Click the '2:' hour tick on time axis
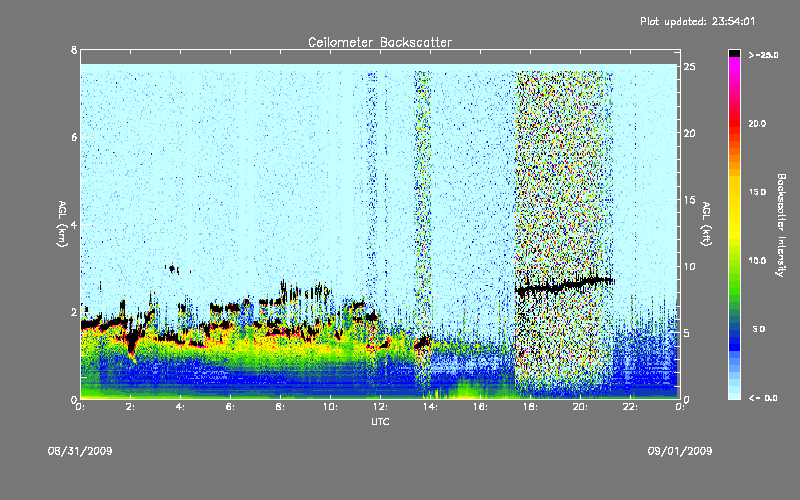The height and width of the screenshot is (500, 800). pos(130,407)
